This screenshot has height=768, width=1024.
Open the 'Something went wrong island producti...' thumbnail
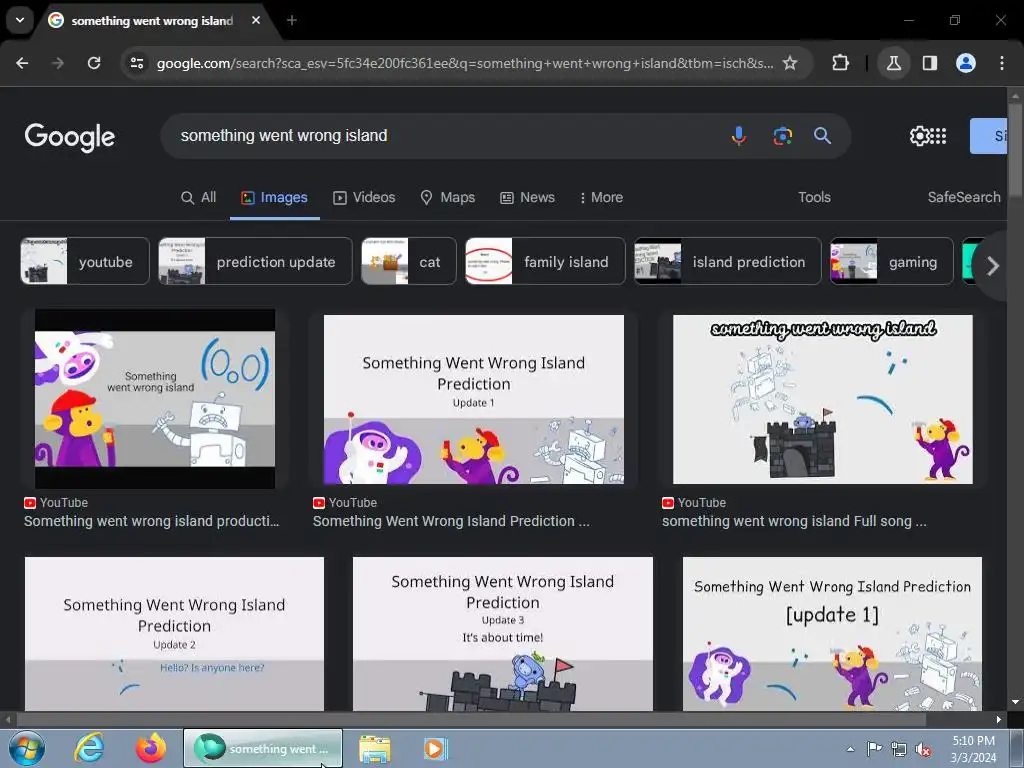155,399
